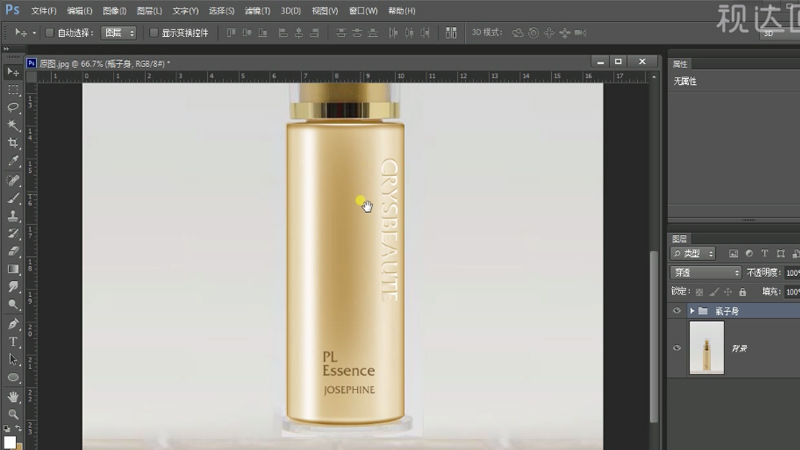Filter layers by shape layer icon
800x450 pixels.
[x=781, y=254]
